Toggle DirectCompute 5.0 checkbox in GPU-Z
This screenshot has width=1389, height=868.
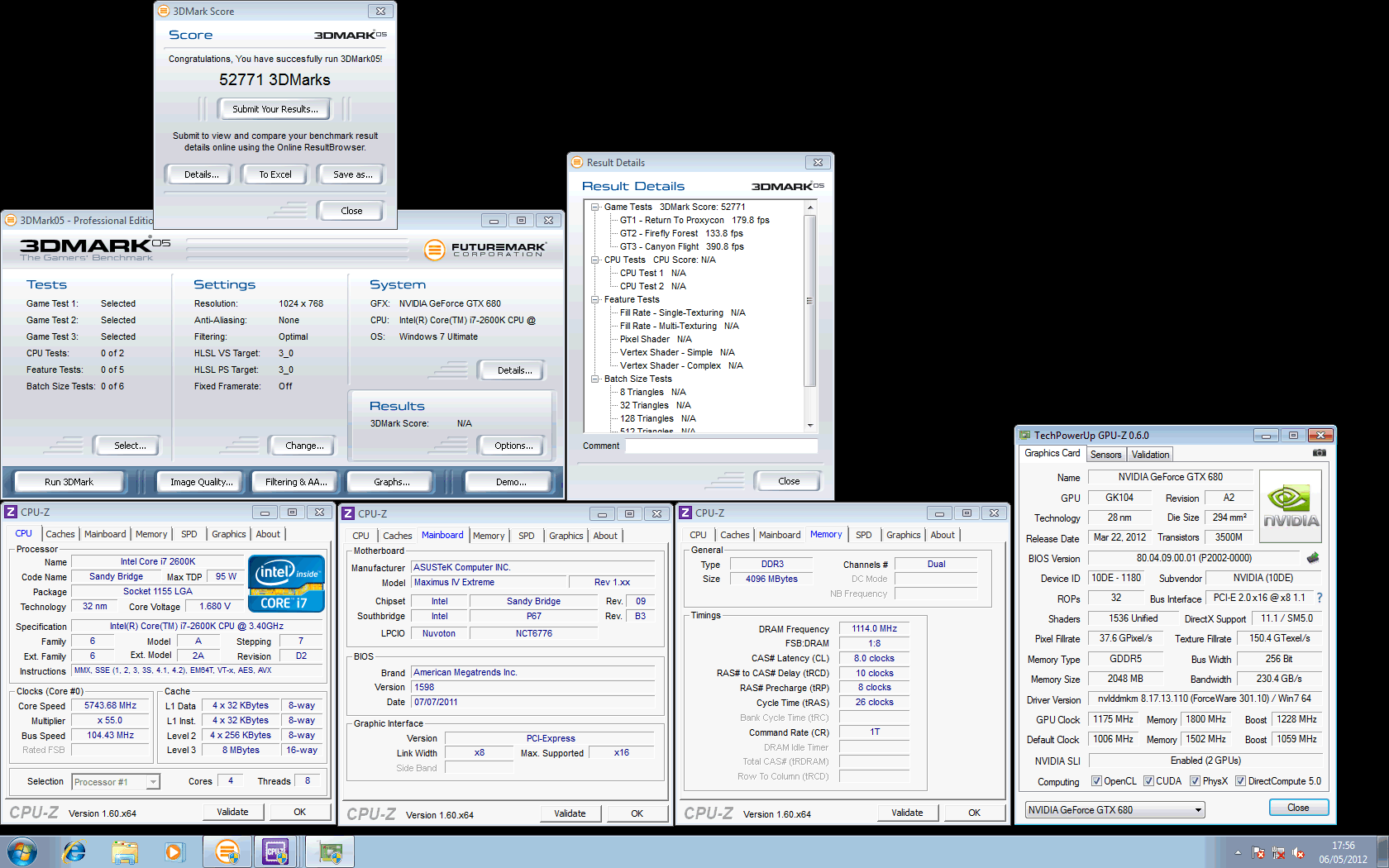(x=1240, y=781)
